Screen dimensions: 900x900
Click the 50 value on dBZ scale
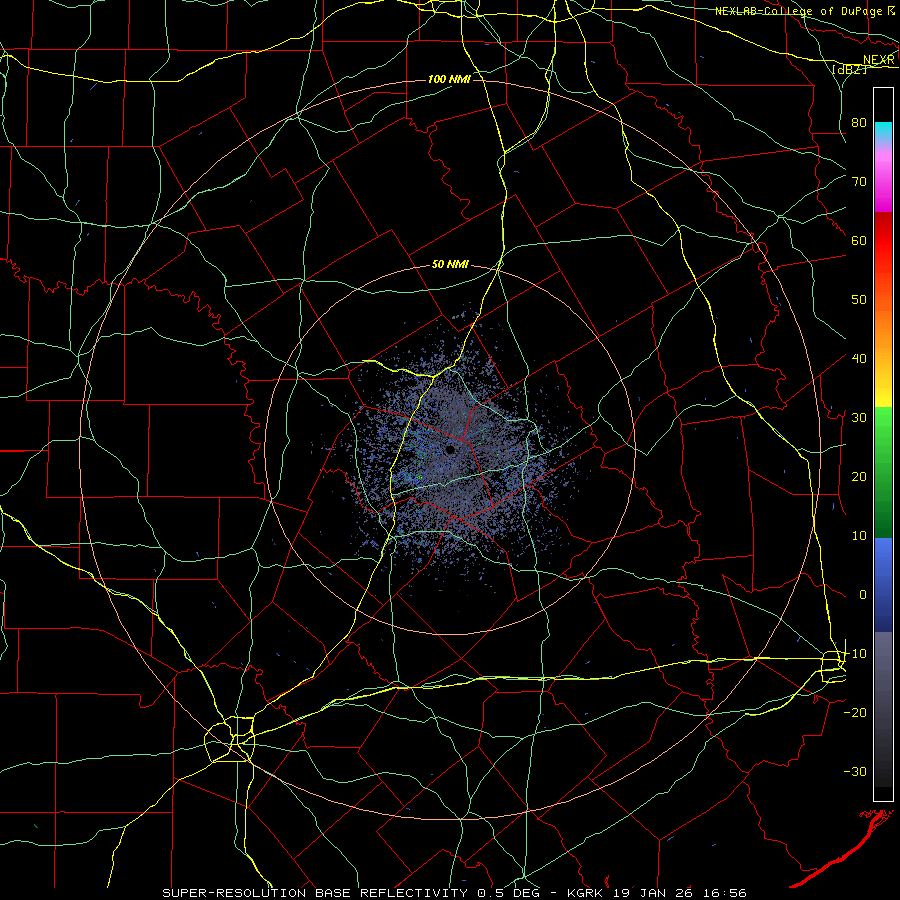click(x=859, y=300)
